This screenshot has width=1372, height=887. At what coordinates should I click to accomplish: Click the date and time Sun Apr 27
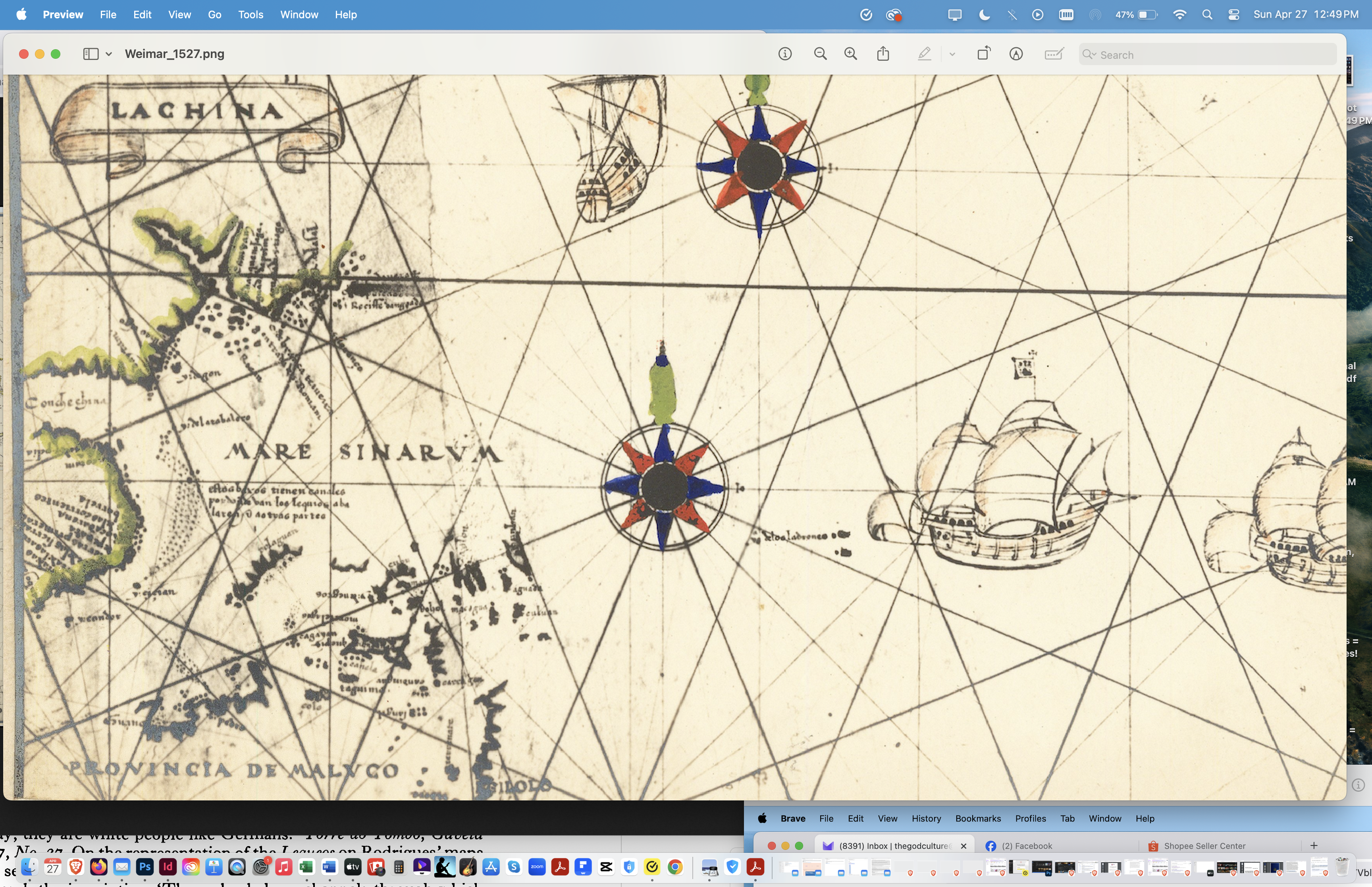pos(1306,14)
